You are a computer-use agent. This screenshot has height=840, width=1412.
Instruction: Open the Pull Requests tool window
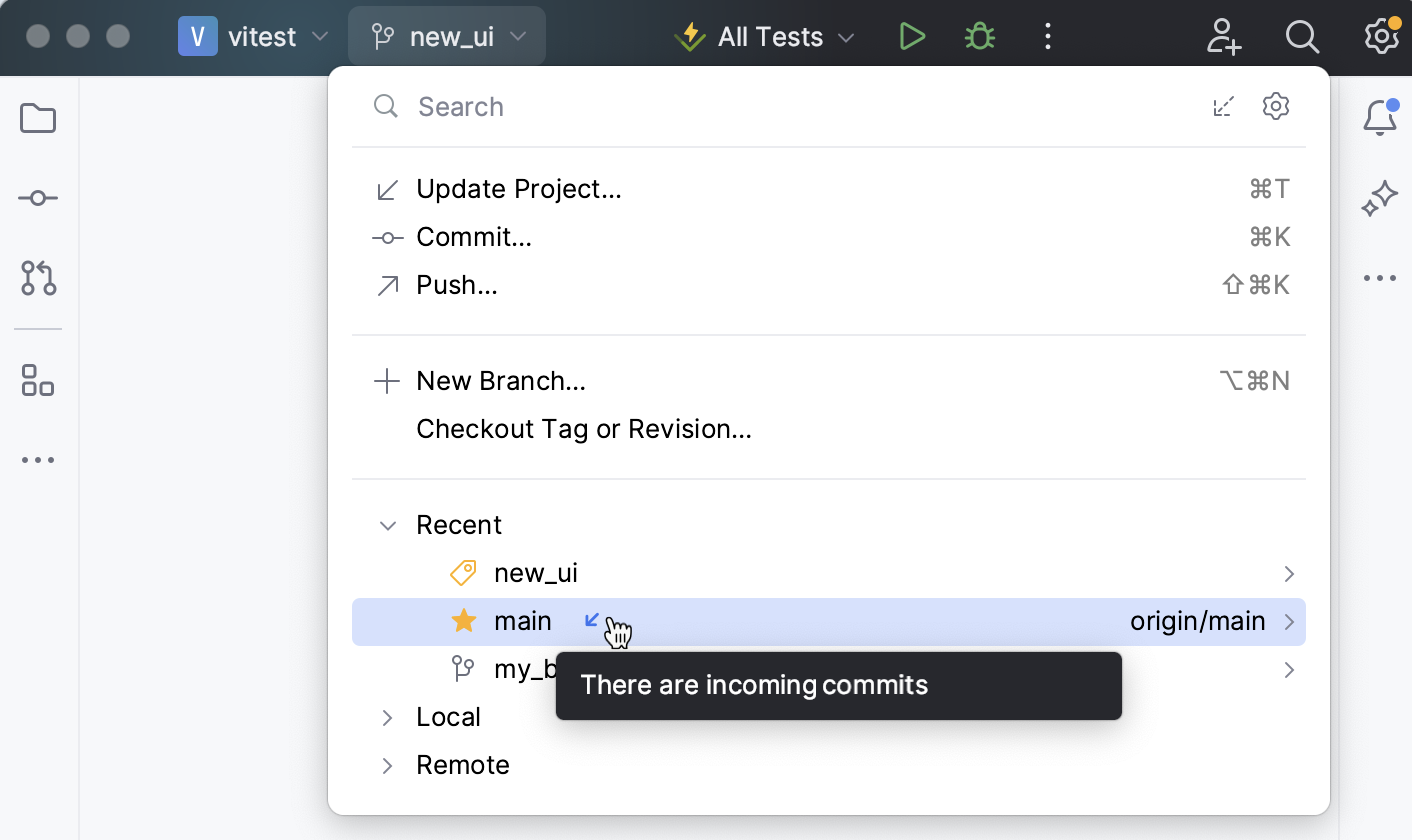[37, 279]
